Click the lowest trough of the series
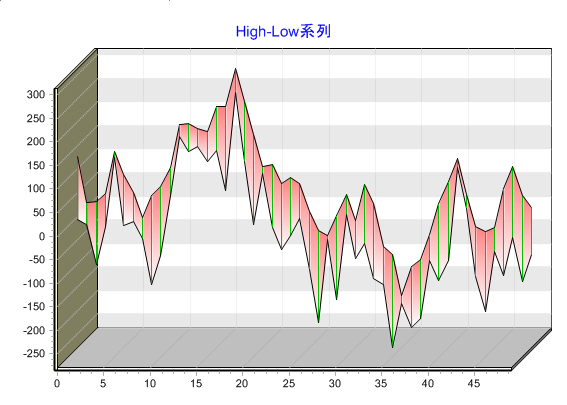 click(x=393, y=348)
